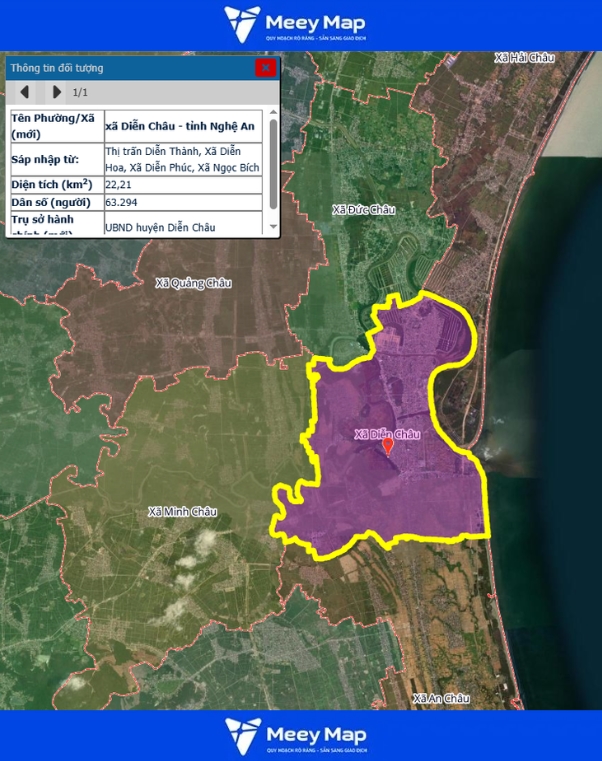
Task: Select the Xã Đức Châu map label
Action: pyautogui.click(x=364, y=210)
